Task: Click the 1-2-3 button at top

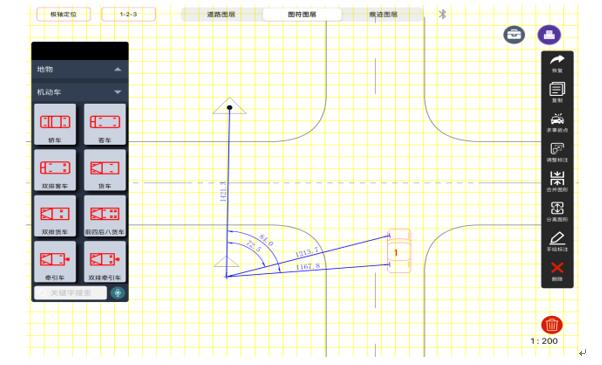Action: (128, 14)
